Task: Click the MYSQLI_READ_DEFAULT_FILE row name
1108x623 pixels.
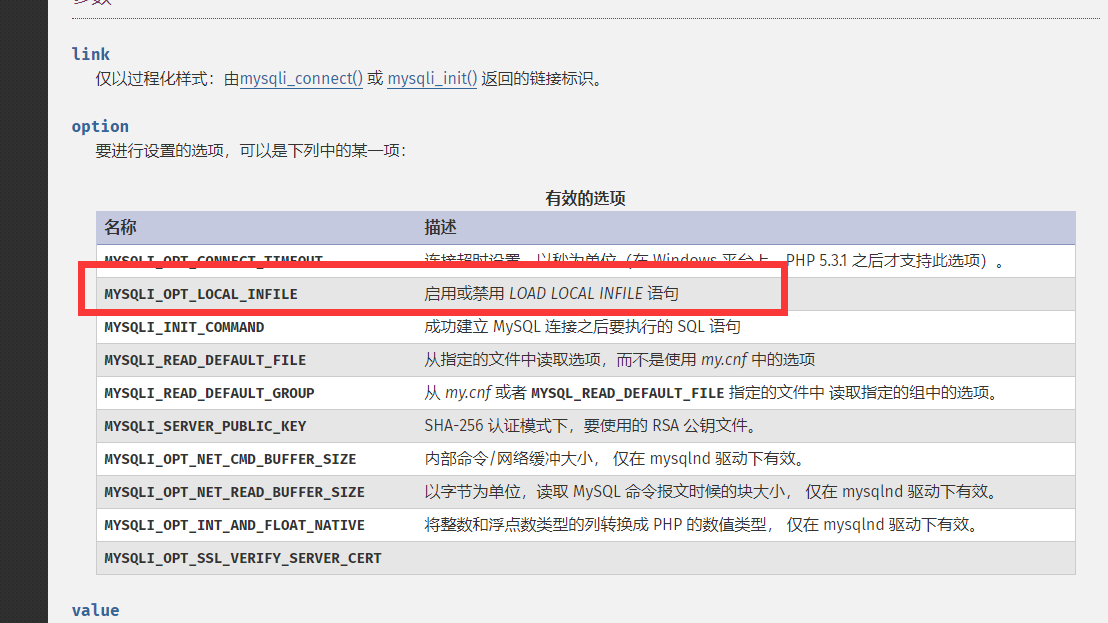Action: [205, 360]
